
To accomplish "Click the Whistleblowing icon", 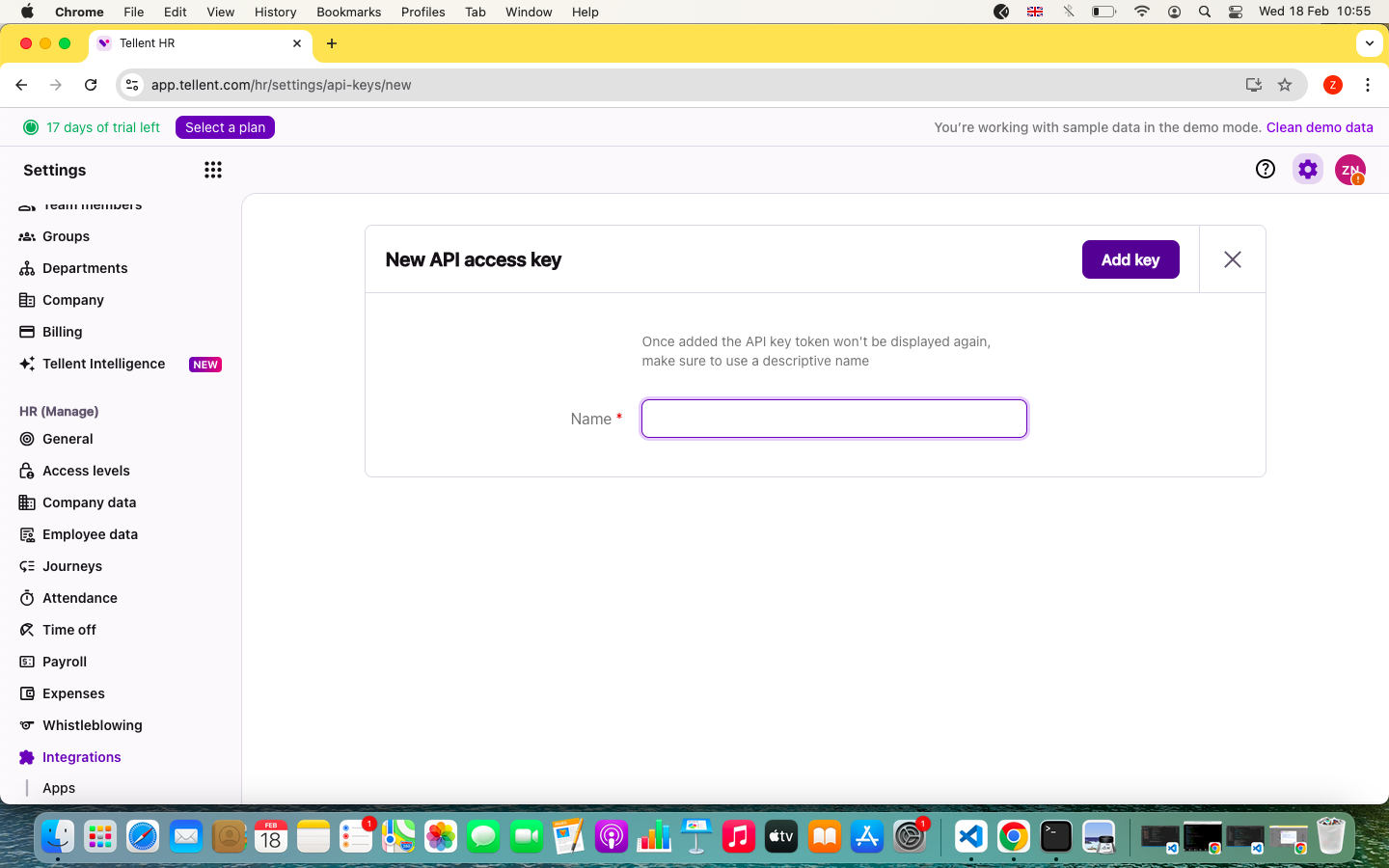I will [27, 725].
